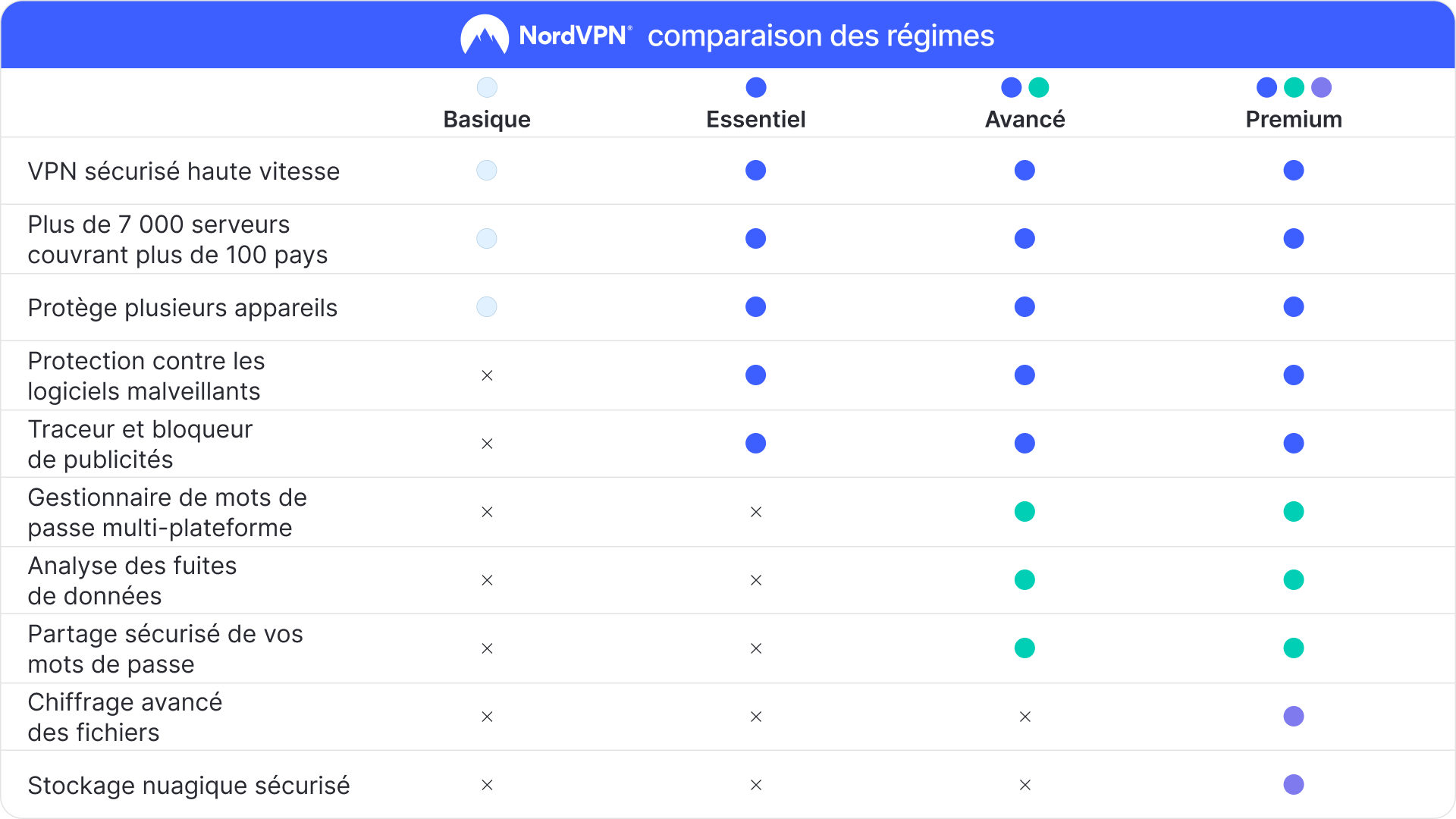Click Avancé's X mark for Chiffrage avancé row
The height and width of the screenshot is (819, 1456).
(1025, 717)
